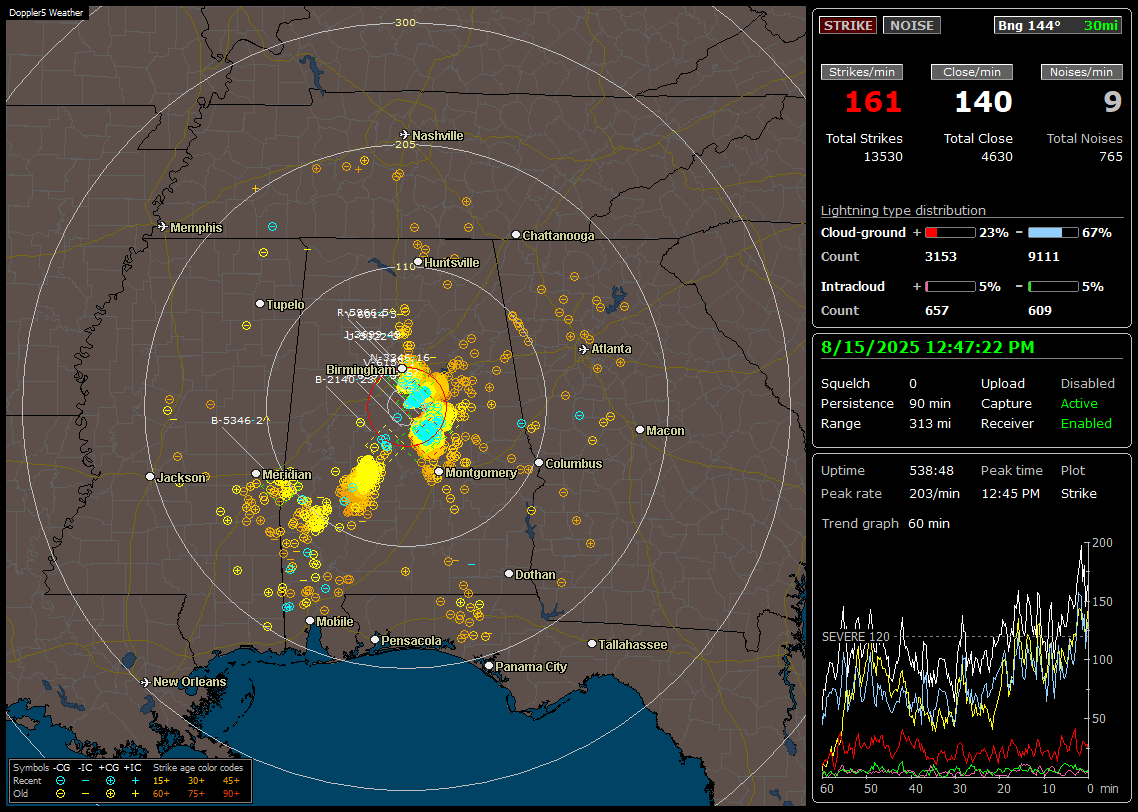Click the date and time 8/15/2025 12:47:22 PM
1138x812 pixels.
tap(928, 348)
